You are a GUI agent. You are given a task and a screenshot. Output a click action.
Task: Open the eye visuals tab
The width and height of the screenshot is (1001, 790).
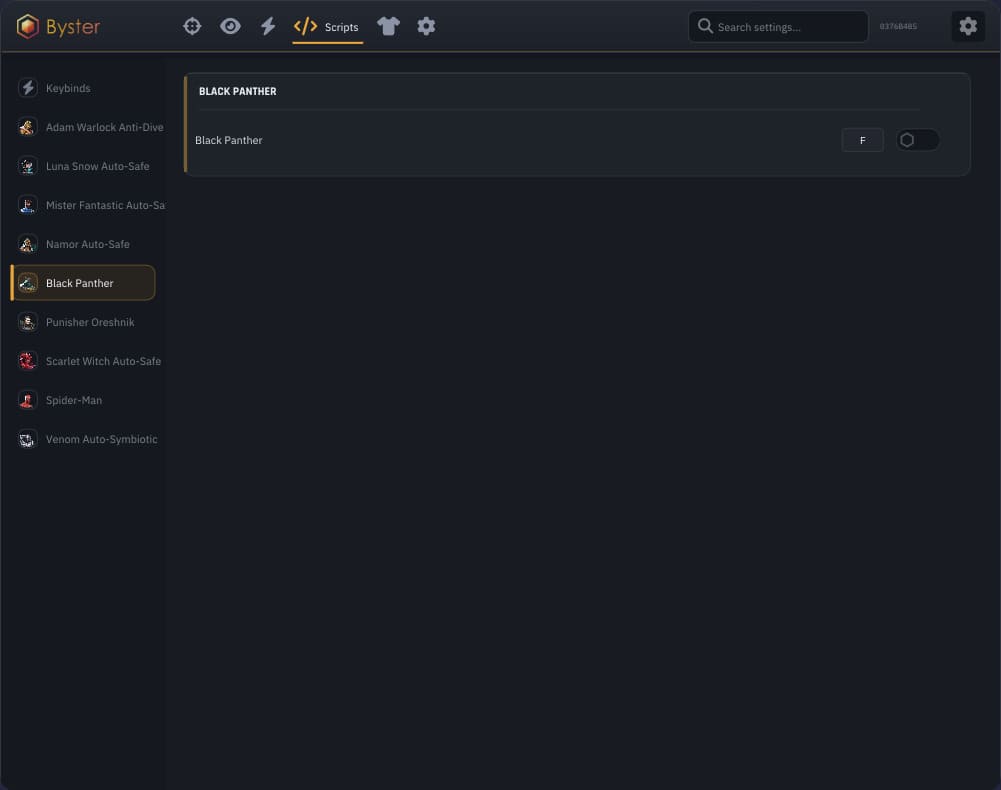[x=230, y=26]
